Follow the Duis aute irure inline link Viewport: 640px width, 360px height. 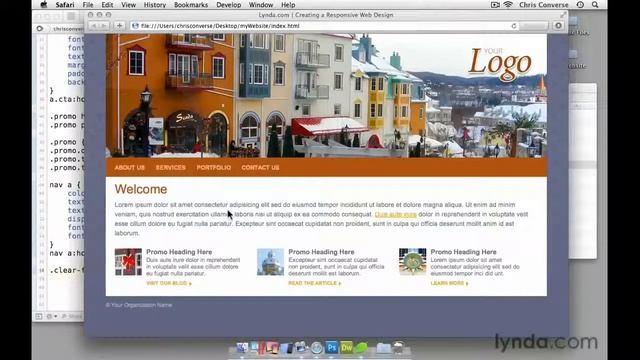(396, 214)
